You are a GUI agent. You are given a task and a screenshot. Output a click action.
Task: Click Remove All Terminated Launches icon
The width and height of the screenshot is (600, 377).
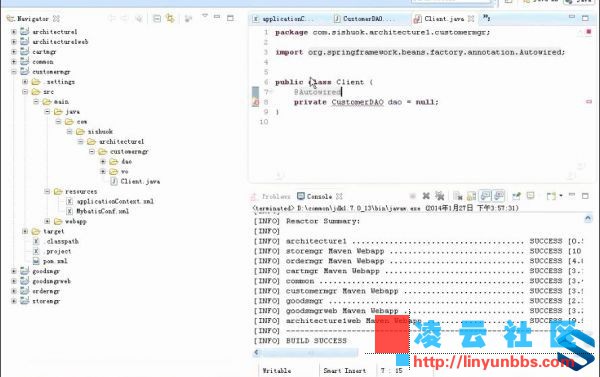[439, 196]
